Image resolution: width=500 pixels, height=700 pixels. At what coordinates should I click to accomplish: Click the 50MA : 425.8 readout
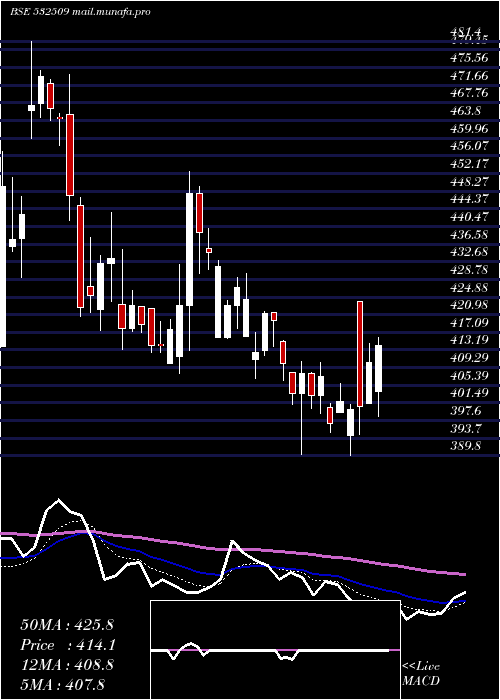pos(67,625)
